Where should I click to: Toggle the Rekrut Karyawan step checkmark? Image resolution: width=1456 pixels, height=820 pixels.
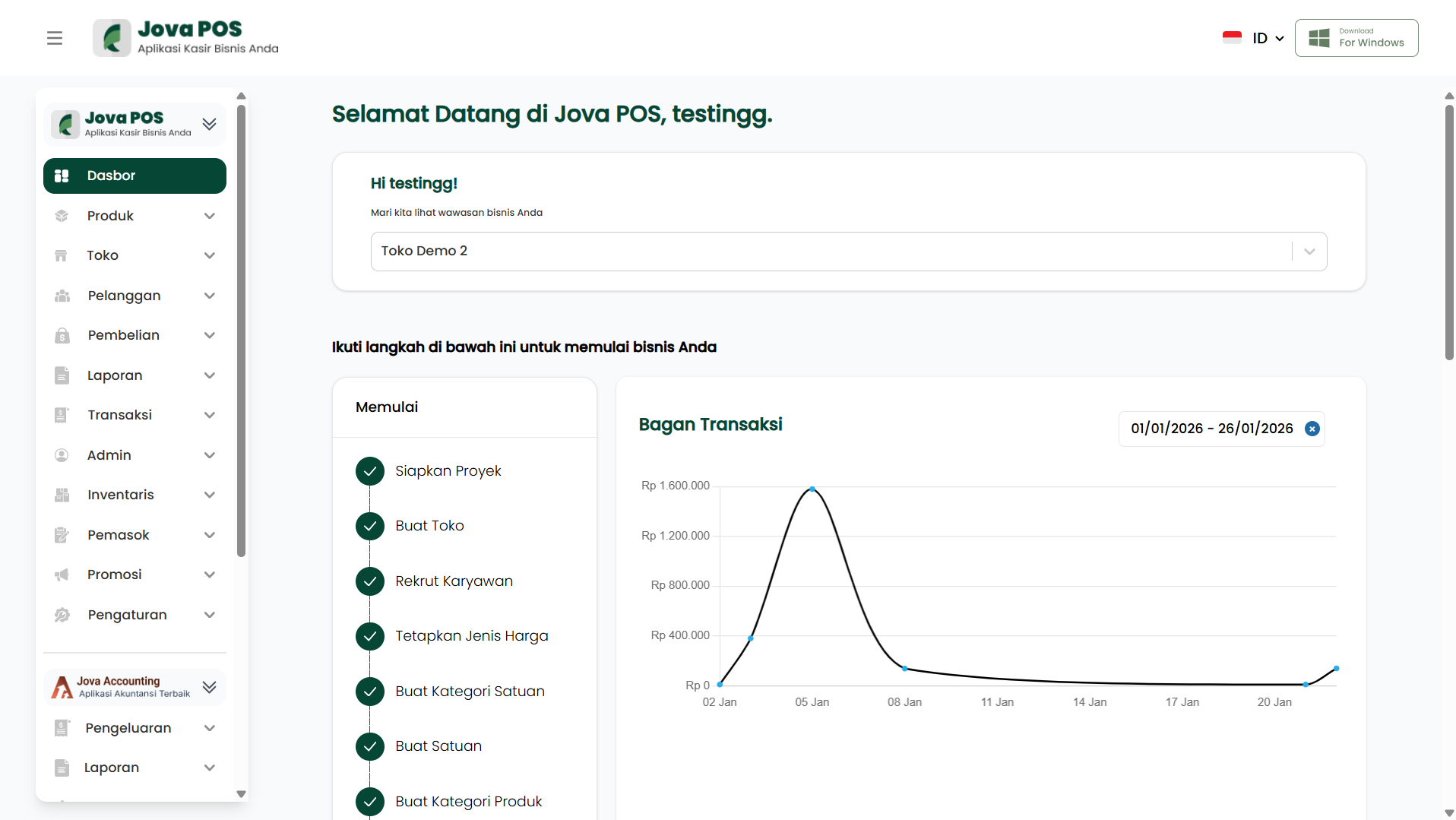coord(370,581)
